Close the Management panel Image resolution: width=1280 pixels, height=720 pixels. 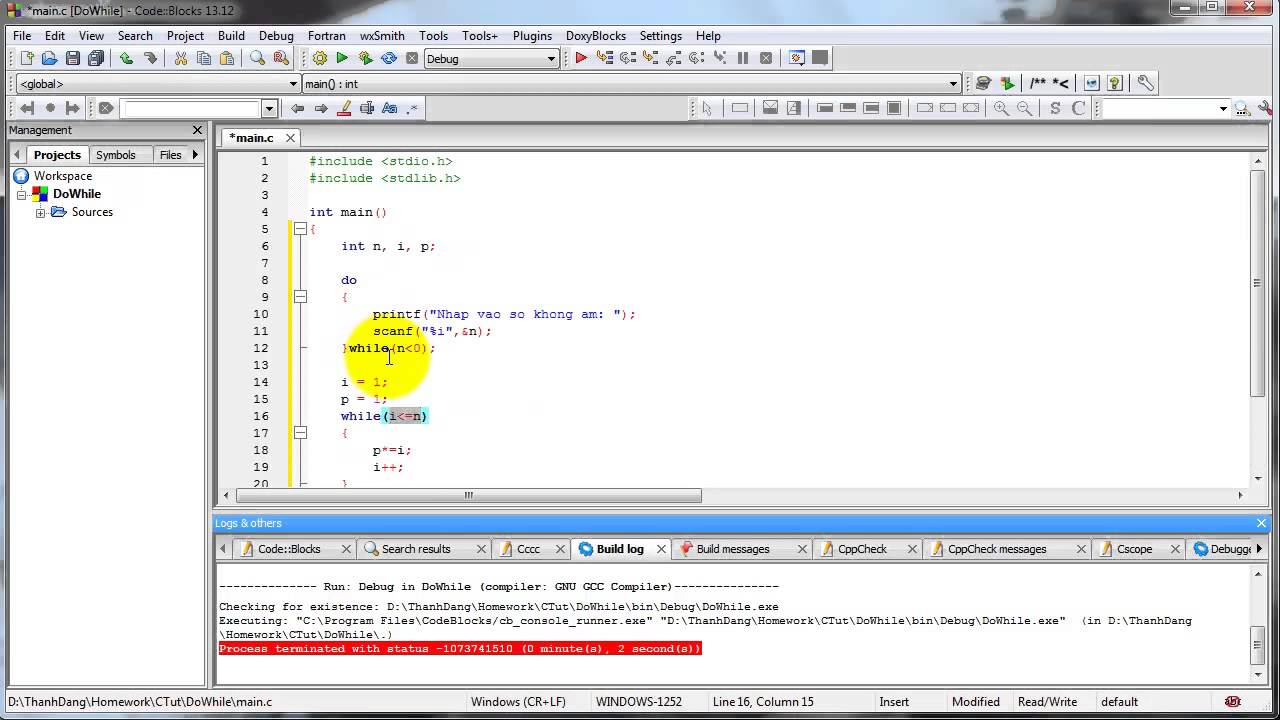pyautogui.click(x=197, y=130)
